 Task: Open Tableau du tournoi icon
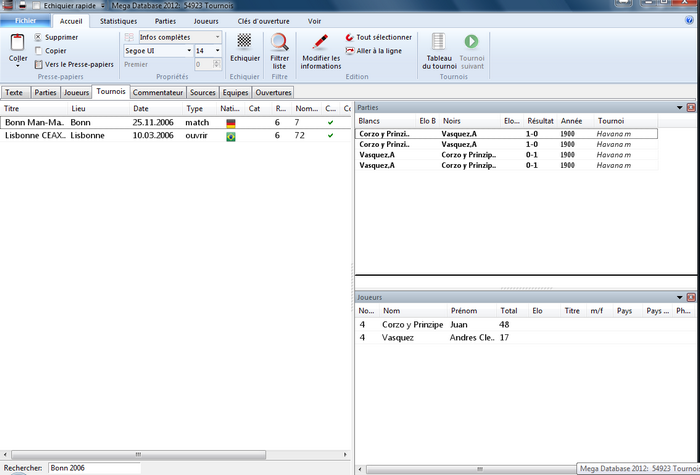click(x=438, y=42)
